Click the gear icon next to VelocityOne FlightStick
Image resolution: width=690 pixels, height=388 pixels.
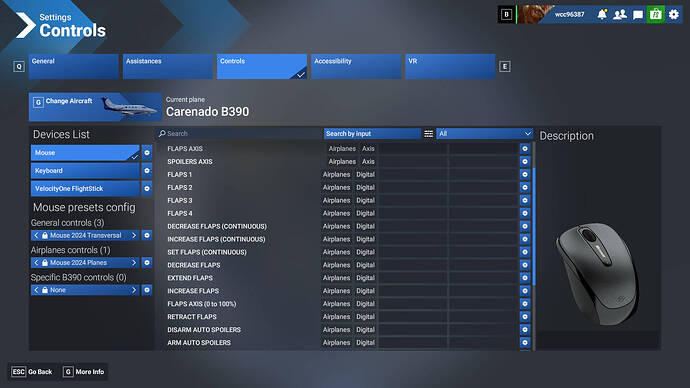point(147,189)
